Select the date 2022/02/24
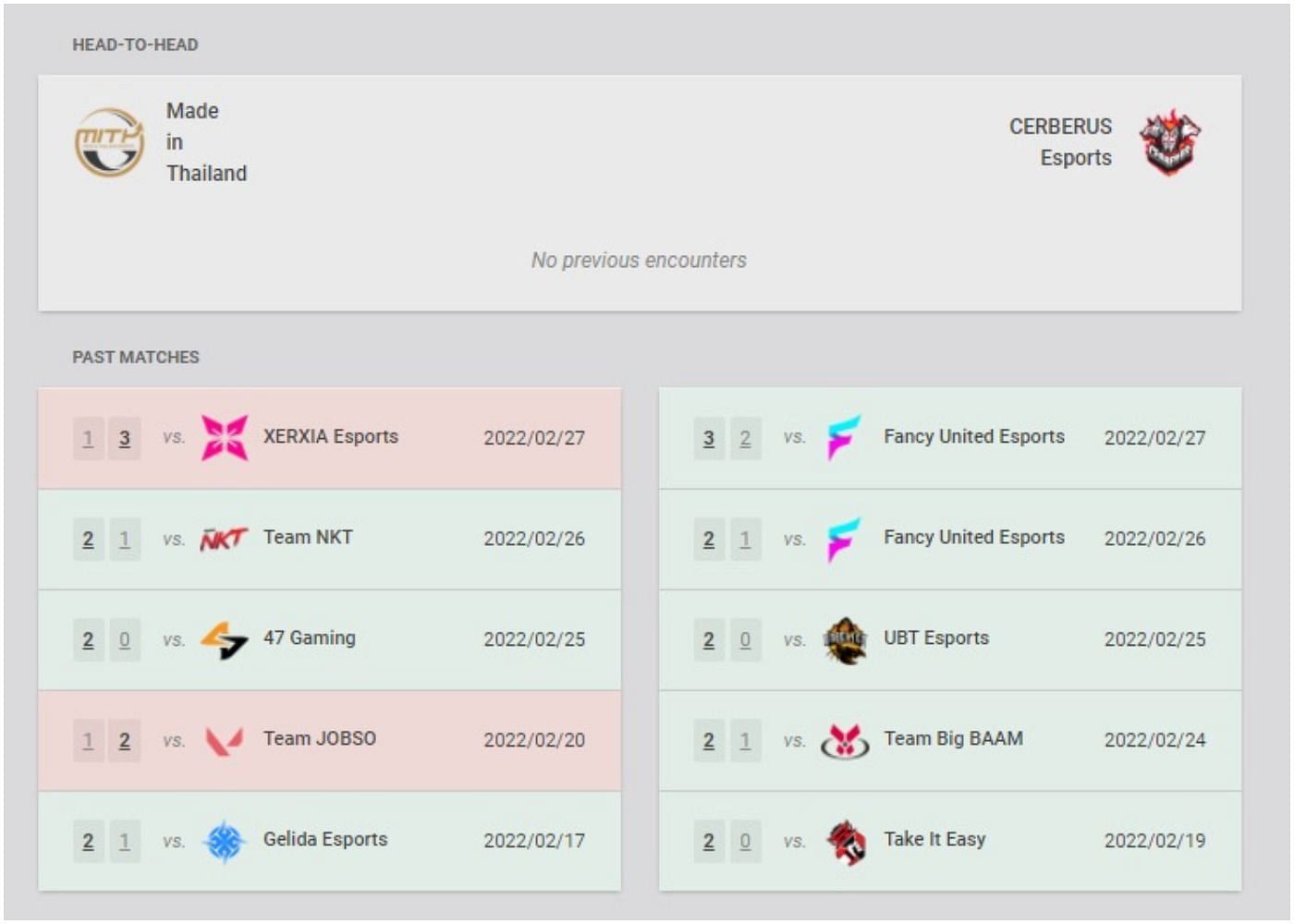Viewport: 1294px width, 924px height. 1154,740
